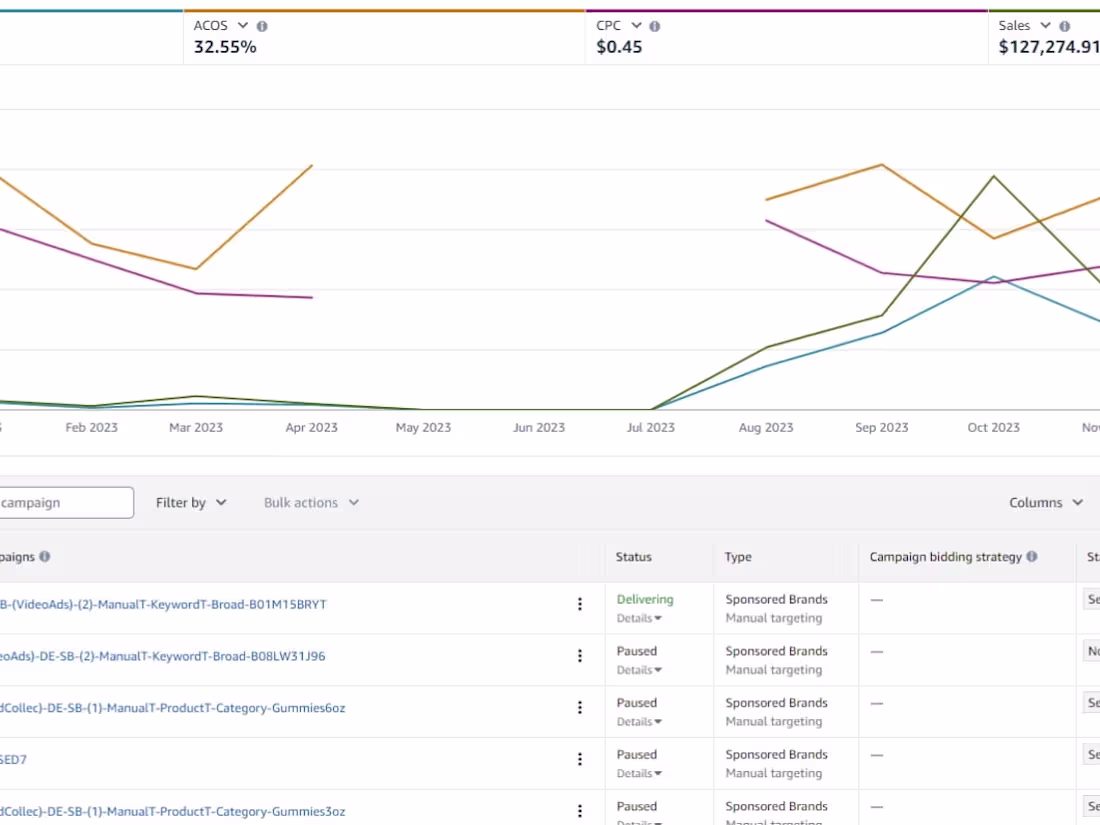This screenshot has height=825, width=1100.
Task: Expand the ACOS metric dropdown
Action: point(242,25)
